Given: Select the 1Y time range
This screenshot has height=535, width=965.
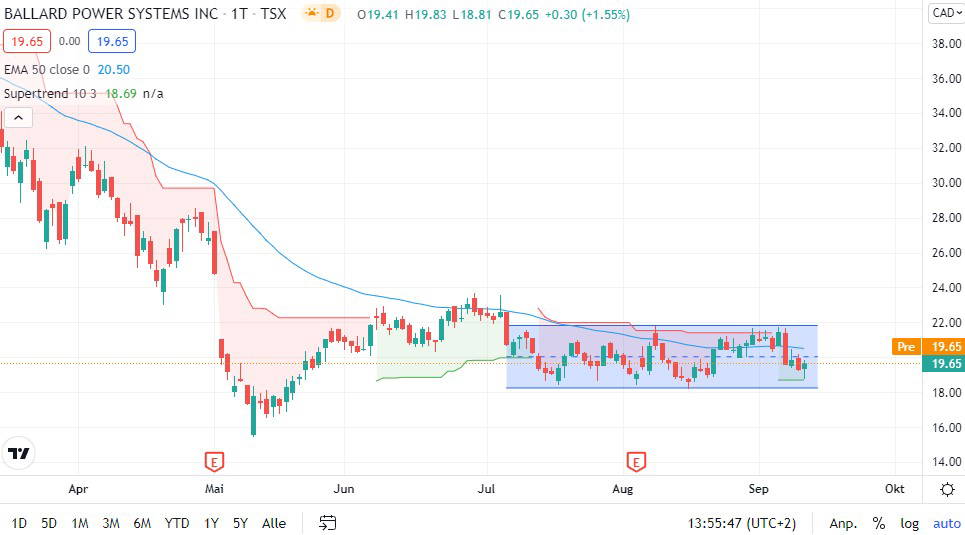Looking at the screenshot, I should (211, 523).
